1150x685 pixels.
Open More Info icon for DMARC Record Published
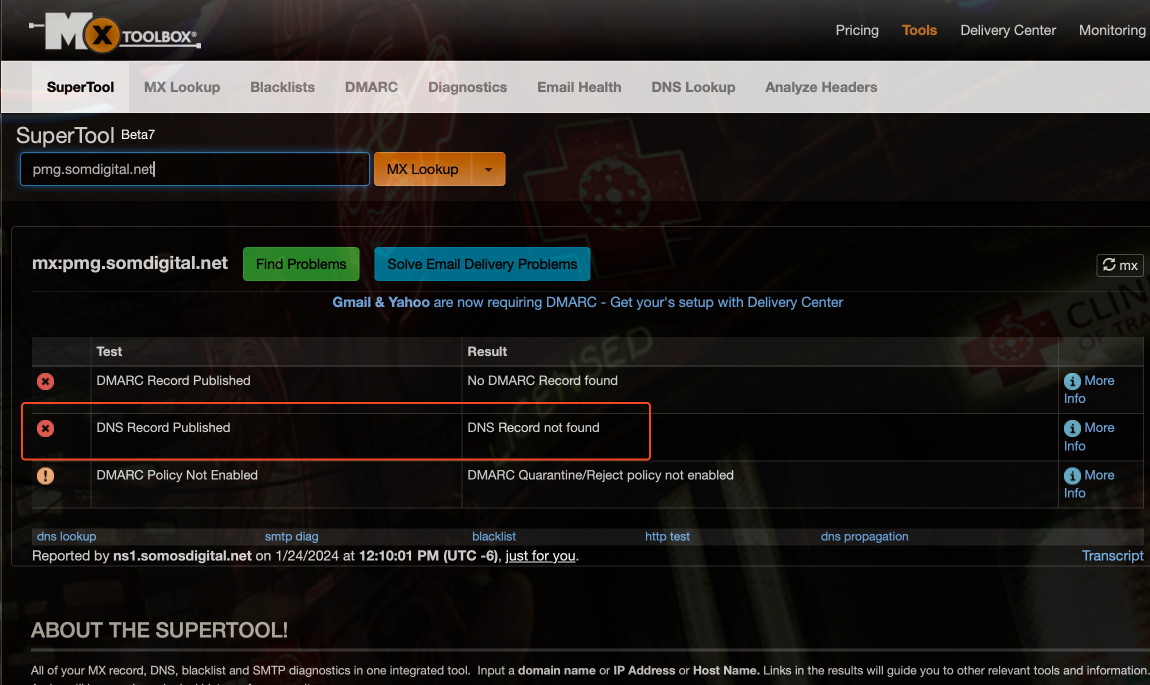pyautogui.click(x=1072, y=381)
